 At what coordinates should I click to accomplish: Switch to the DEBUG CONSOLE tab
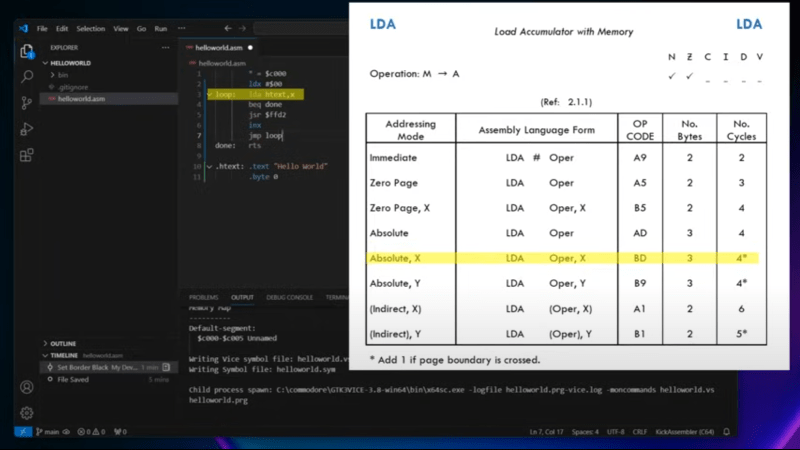click(x=289, y=297)
